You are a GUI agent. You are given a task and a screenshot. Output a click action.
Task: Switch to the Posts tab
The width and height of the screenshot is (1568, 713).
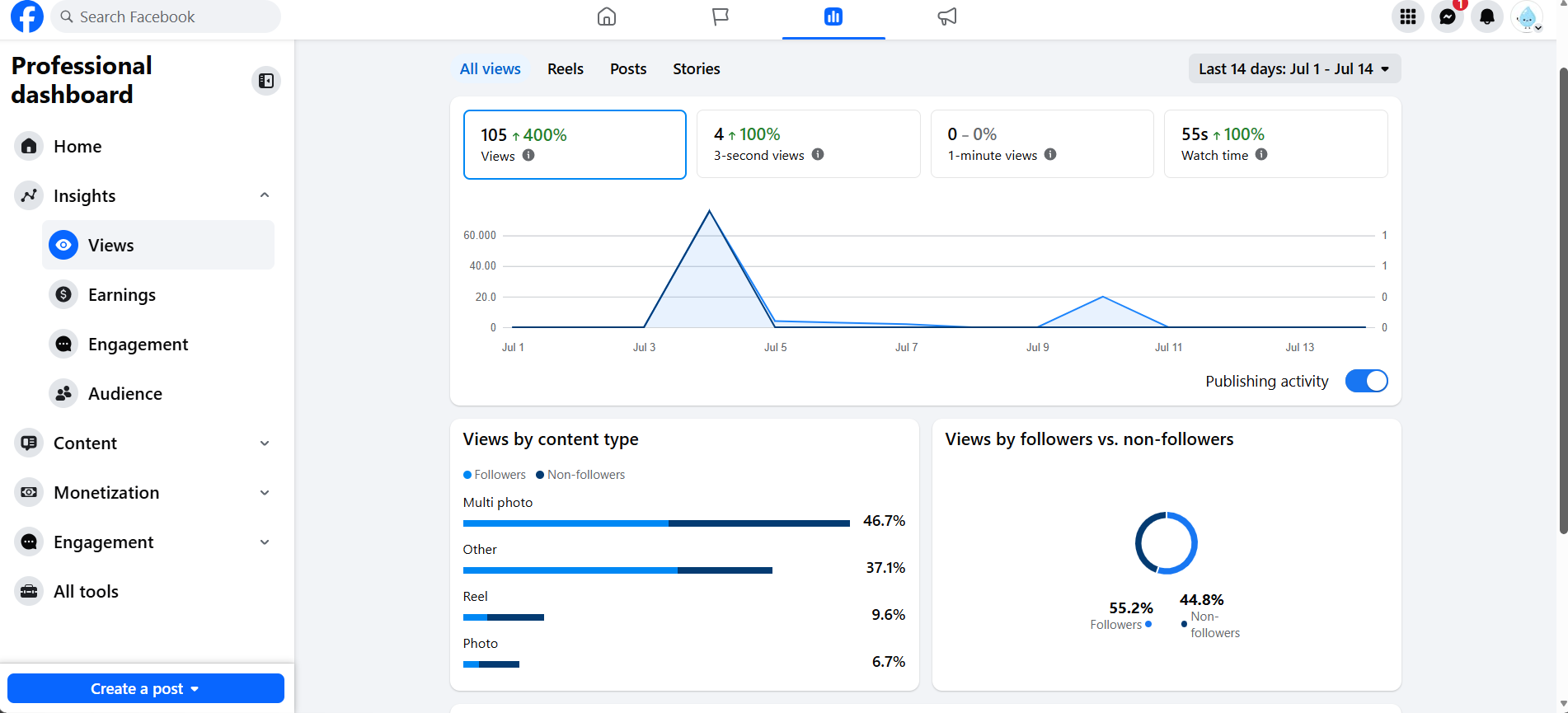pos(628,69)
